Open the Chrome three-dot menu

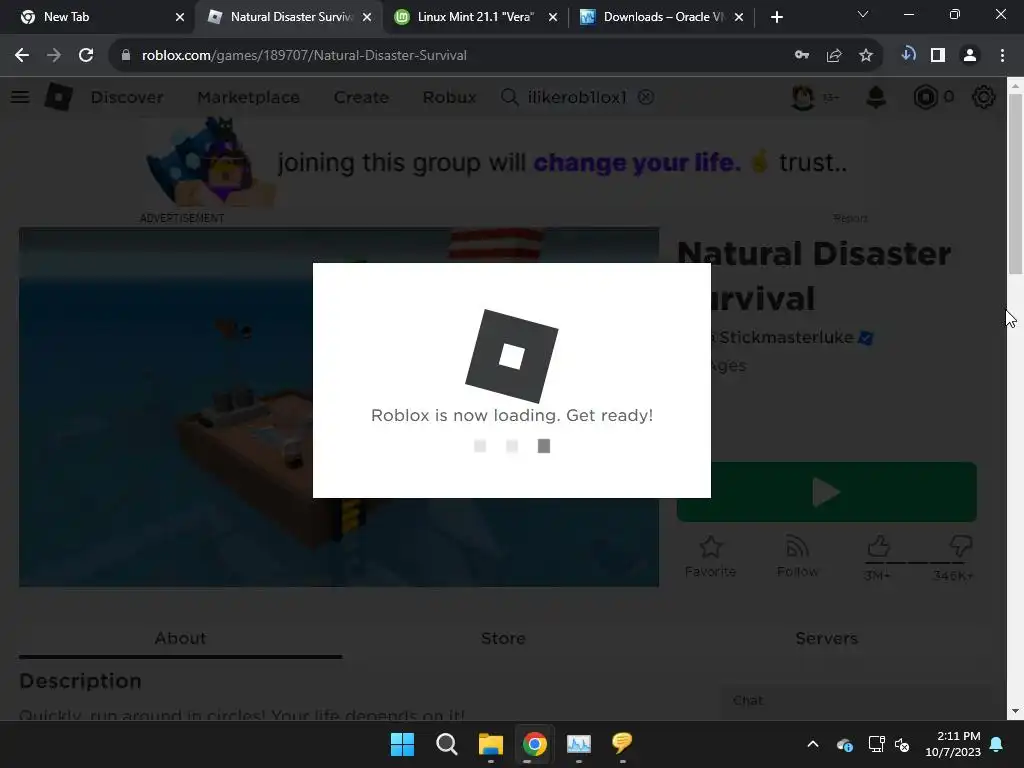pyautogui.click(x=1002, y=56)
